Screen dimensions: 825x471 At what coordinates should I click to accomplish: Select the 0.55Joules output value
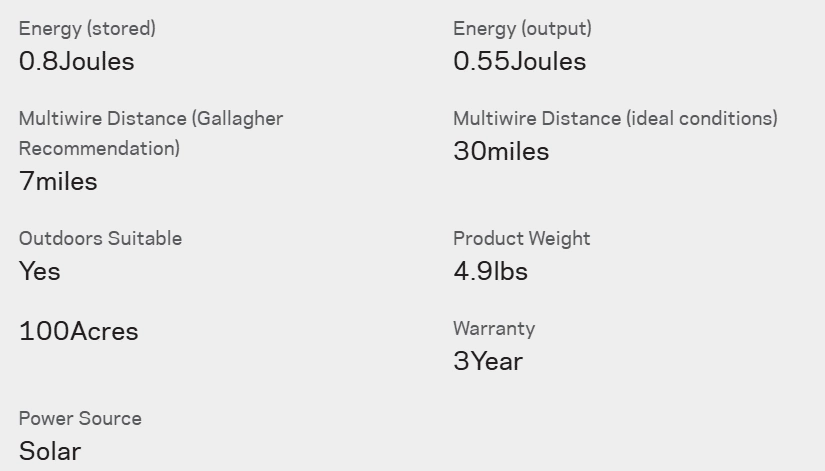(x=520, y=62)
